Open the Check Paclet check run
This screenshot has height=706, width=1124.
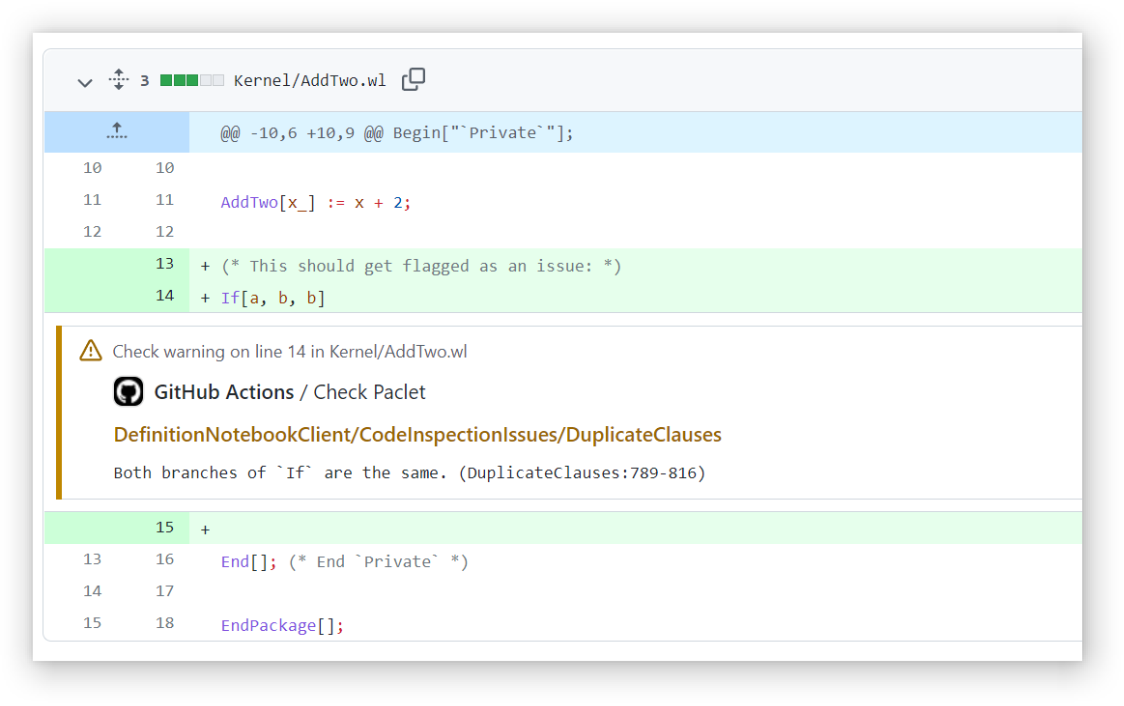coord(369,392)
